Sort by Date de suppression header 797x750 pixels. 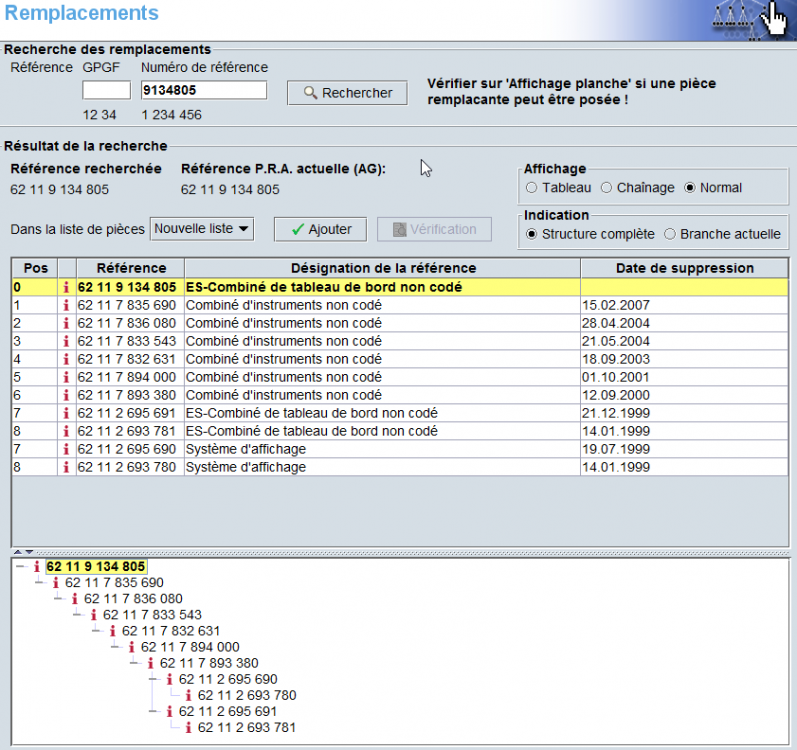684,268
